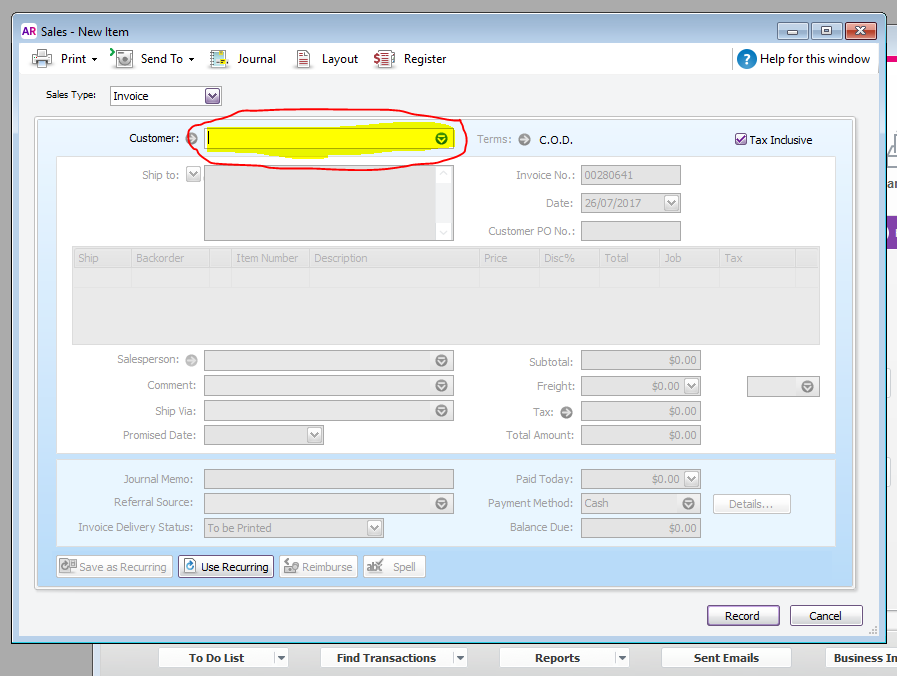The height and width of the screenshot is (676, 897).
Task: Open the Find Transactions tab
Action: coord(386,658)
